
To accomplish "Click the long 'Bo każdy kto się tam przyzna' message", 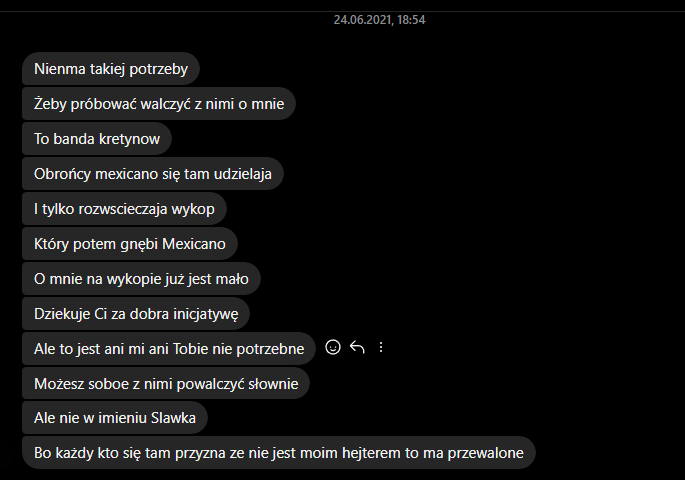I will pyautogui.click(x=279, y=452).
